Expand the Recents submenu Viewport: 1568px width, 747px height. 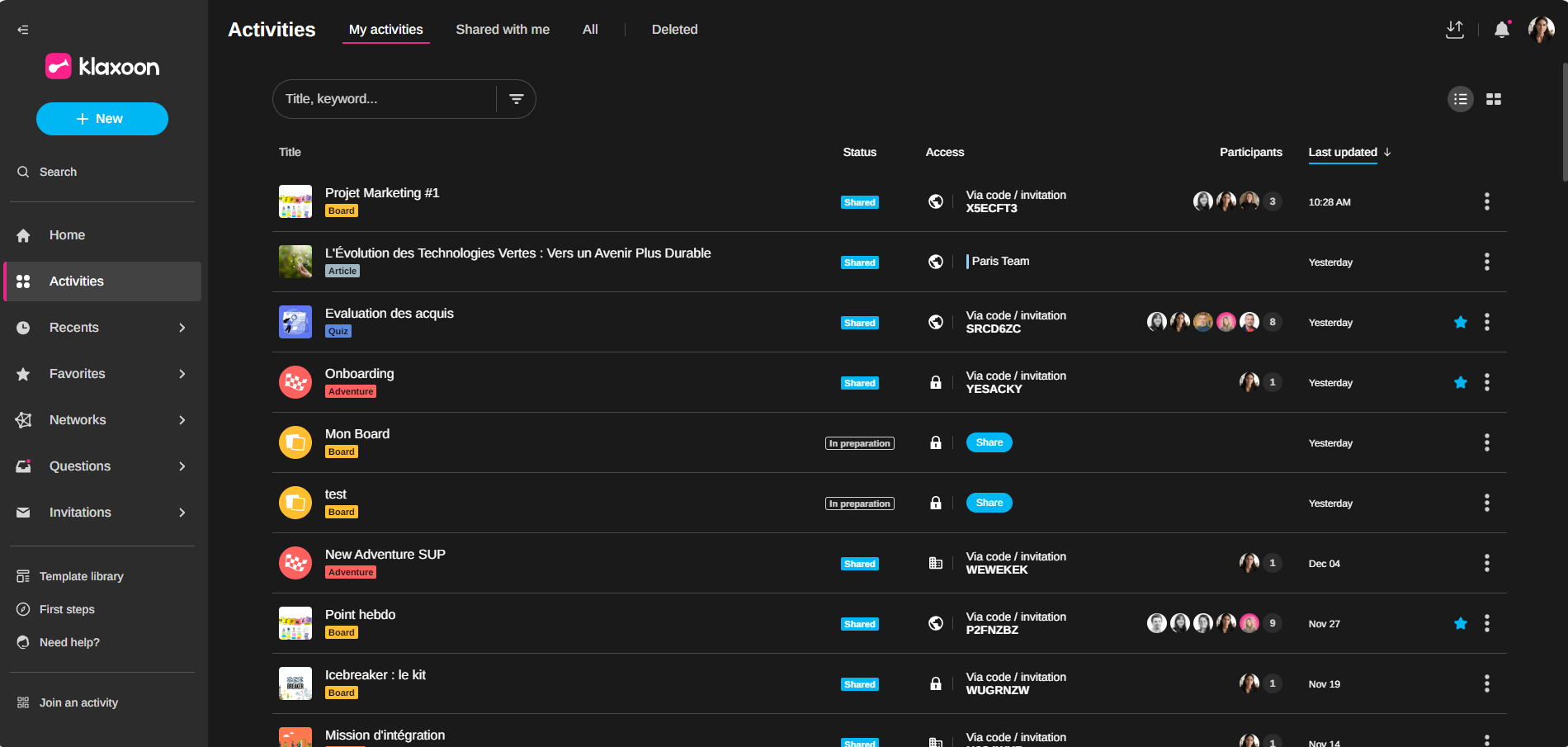tap(182, 328)
